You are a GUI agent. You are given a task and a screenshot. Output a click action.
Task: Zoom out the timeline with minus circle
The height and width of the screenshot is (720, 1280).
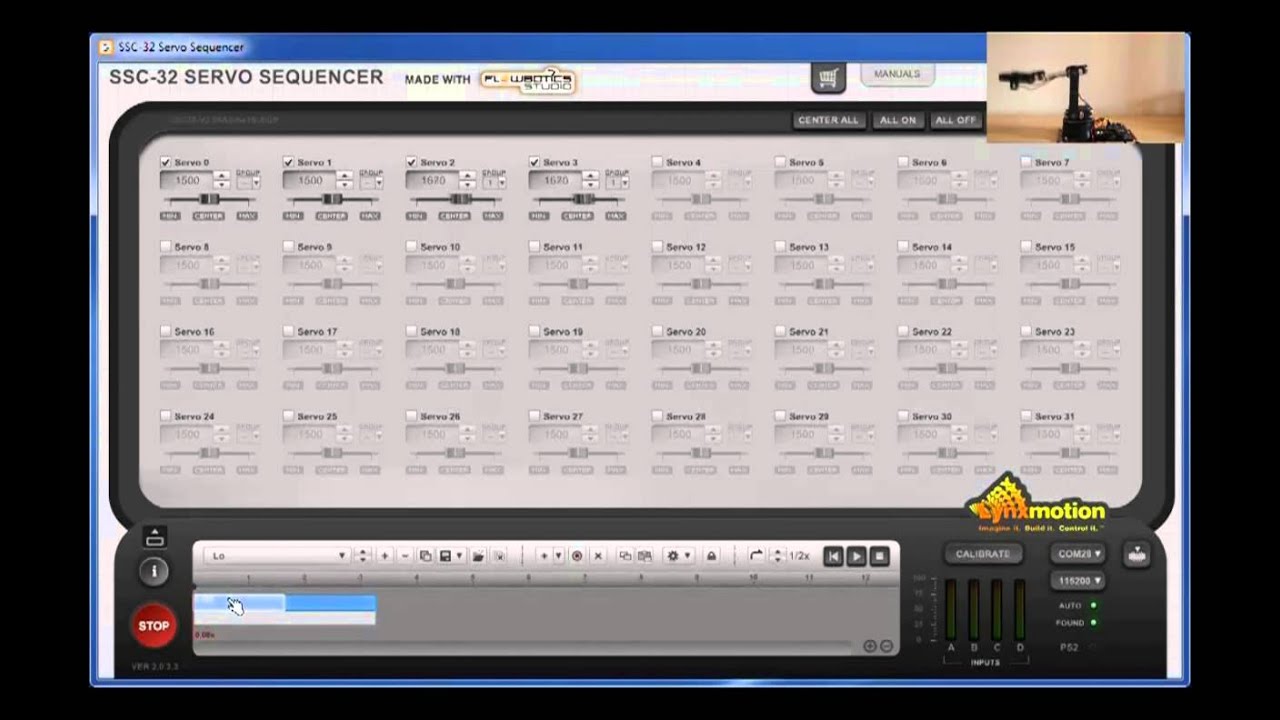click(886, 646)
